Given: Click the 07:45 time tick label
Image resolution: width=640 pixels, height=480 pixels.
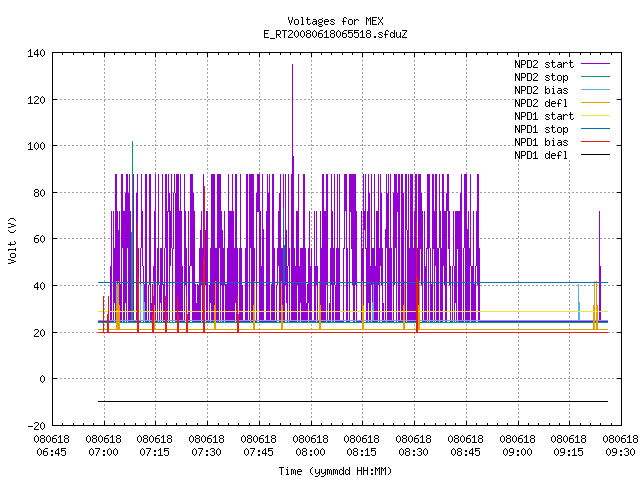Looking at the screenshot, I should coord(258,452).
